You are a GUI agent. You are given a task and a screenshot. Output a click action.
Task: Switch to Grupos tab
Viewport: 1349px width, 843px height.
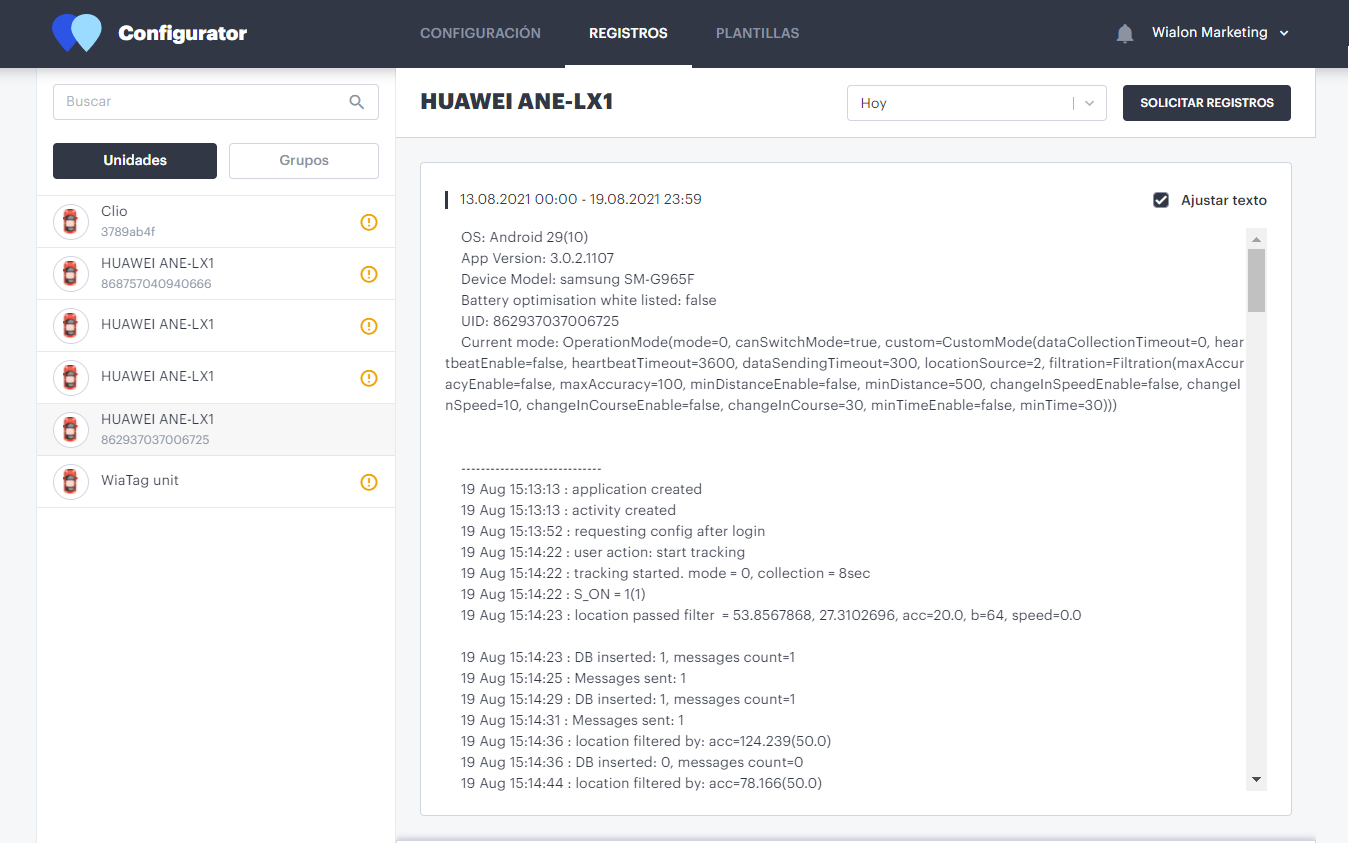coord(304,161)
